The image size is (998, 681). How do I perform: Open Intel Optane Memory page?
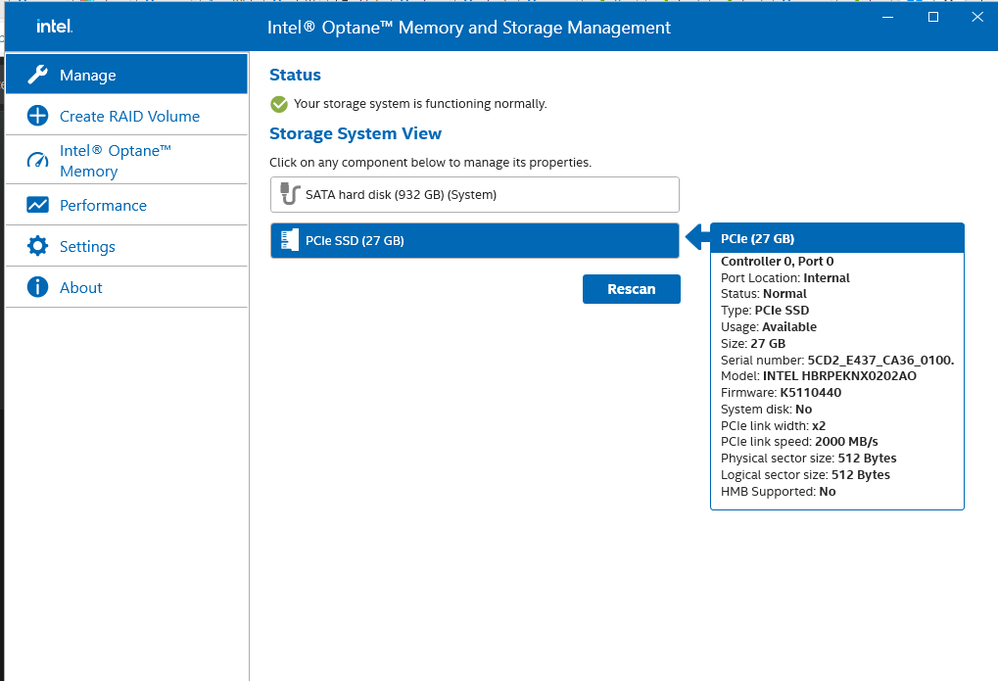[127, 160]
